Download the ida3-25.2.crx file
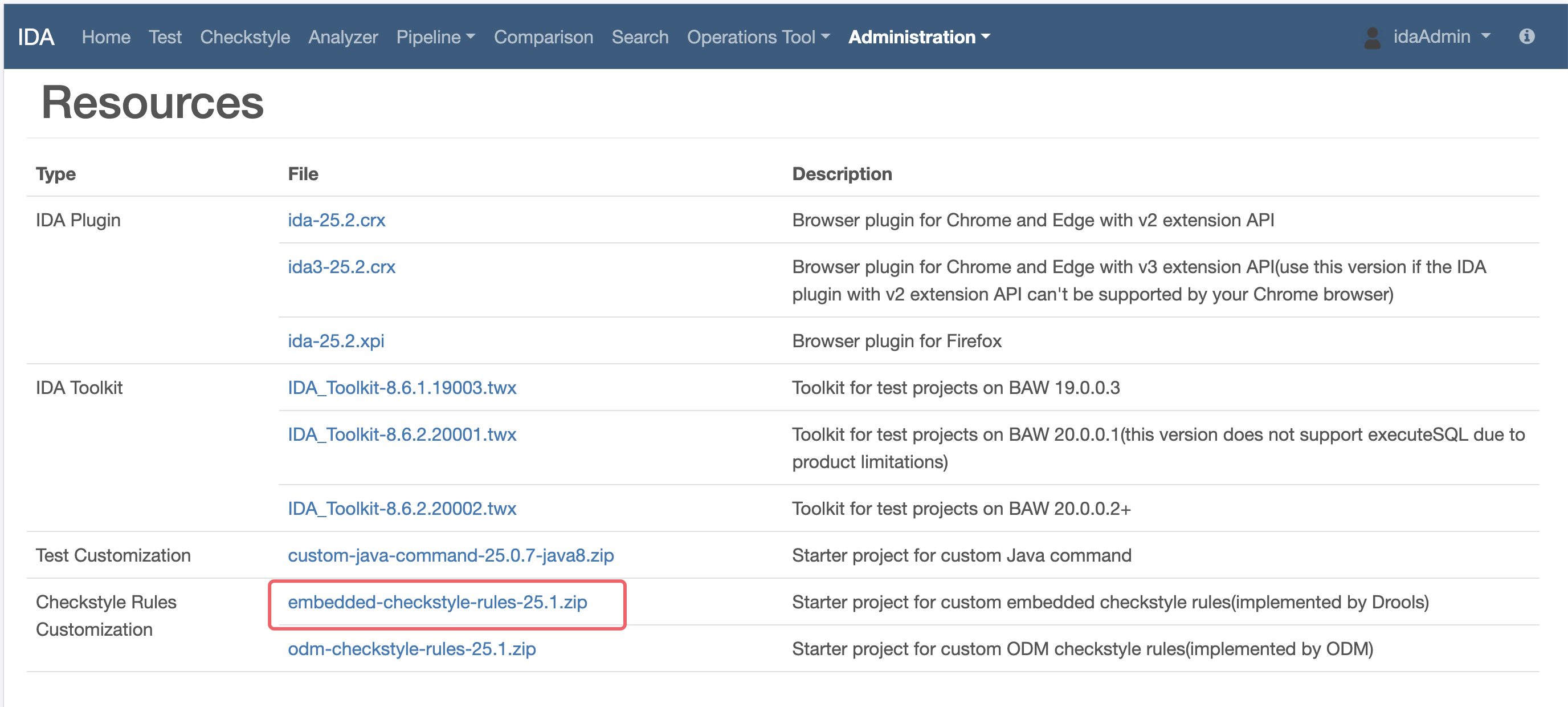The image size is (1568, 707). (x=341, y=267)
